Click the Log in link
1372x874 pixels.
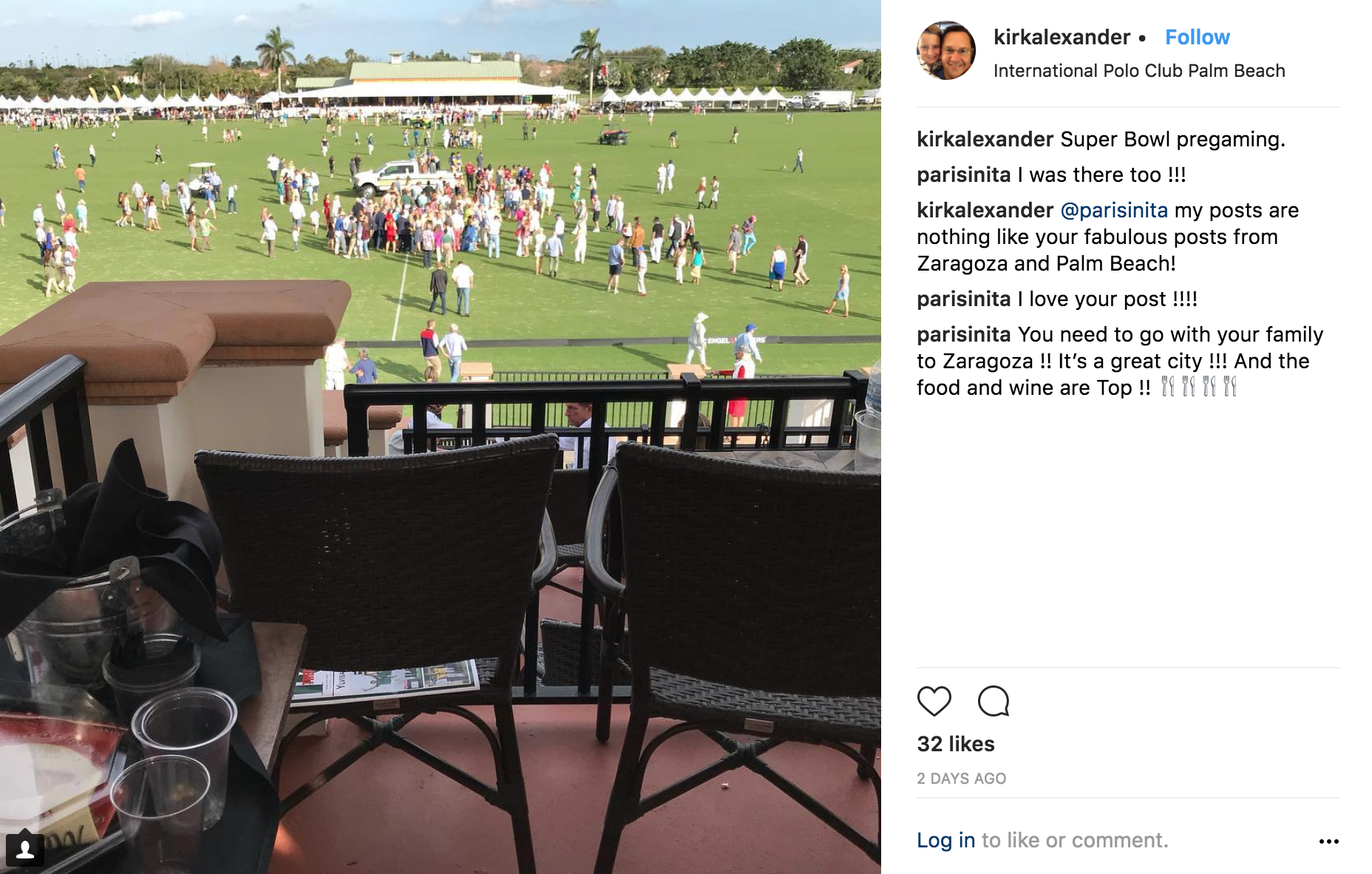point(945,841)
